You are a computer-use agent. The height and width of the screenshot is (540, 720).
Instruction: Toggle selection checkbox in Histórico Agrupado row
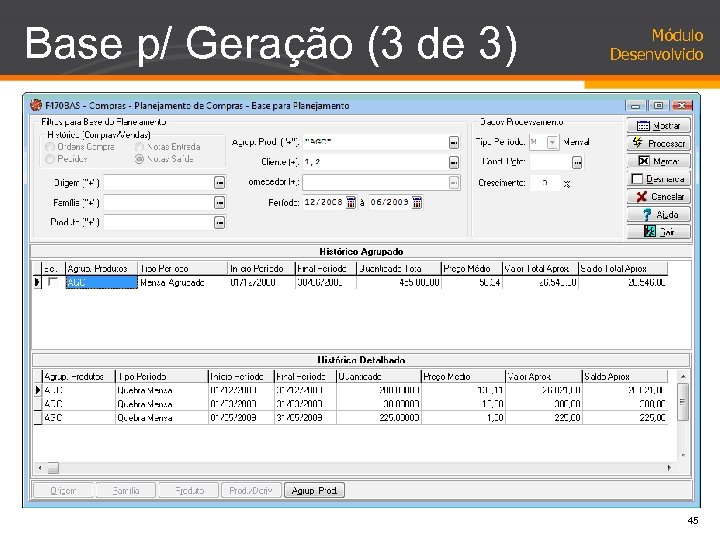click(53, 282)
